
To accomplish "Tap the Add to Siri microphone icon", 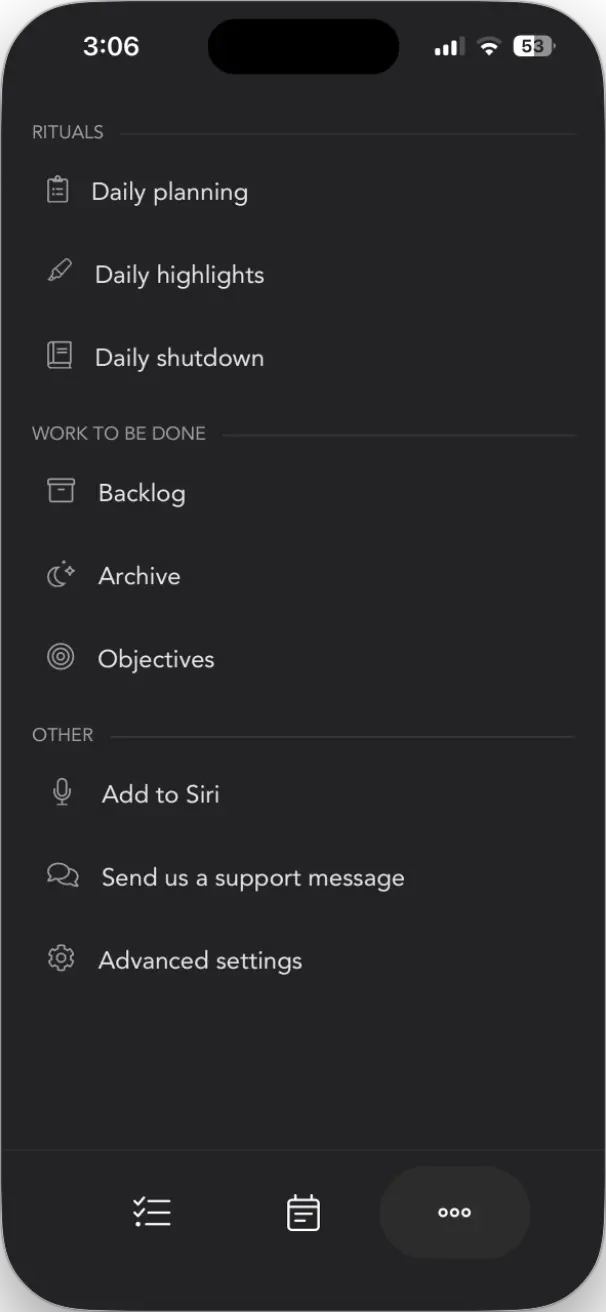I will click(x=62, y=790).
